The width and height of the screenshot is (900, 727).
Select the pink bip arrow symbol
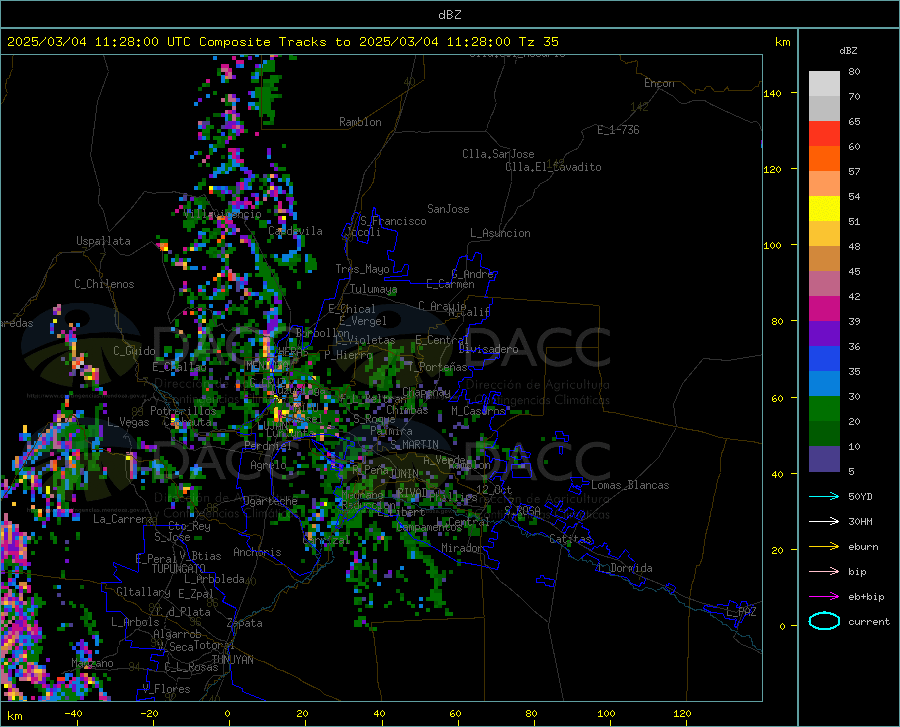(824, 572)
